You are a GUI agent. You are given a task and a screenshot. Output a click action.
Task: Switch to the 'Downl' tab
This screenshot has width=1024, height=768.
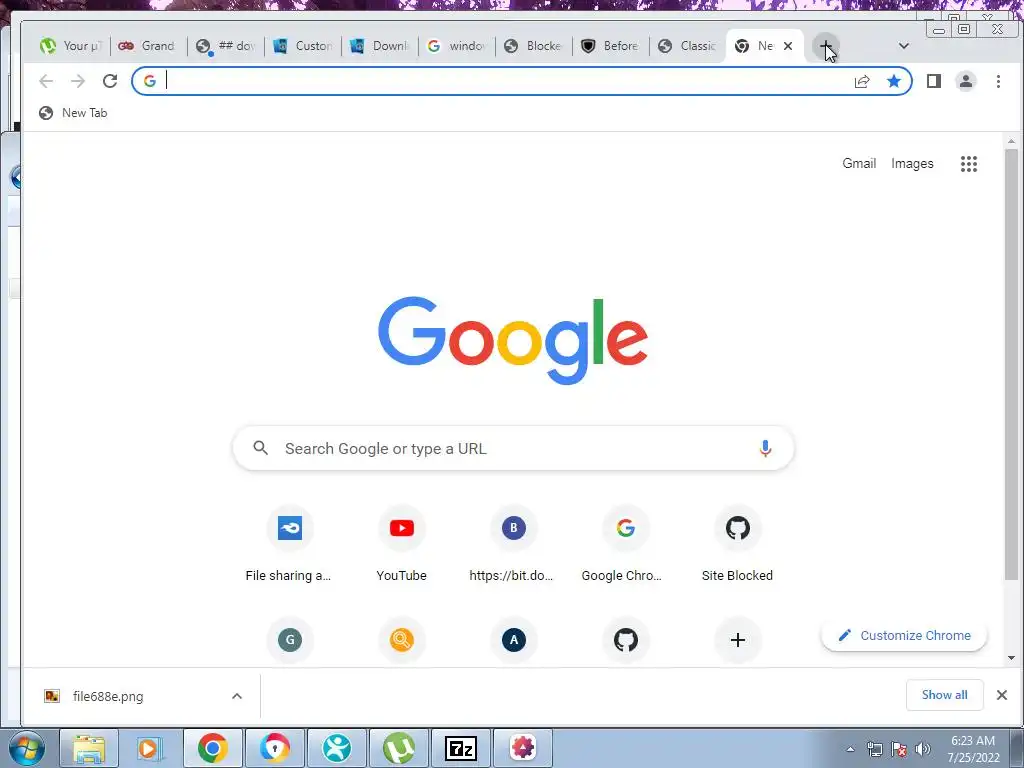pos(380,46)
